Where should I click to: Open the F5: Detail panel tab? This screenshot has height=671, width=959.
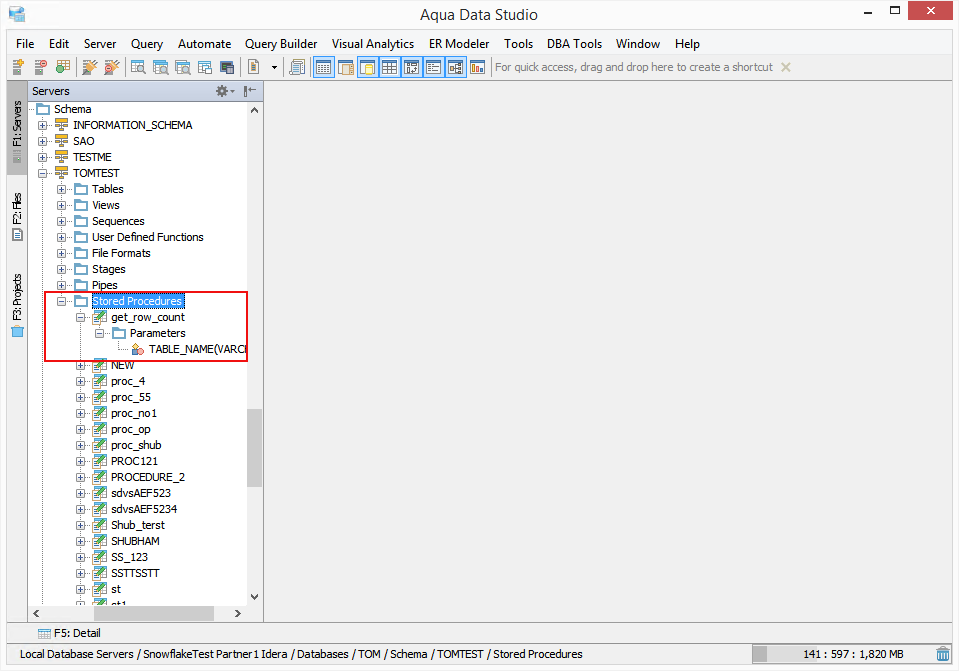pos(69,633)
